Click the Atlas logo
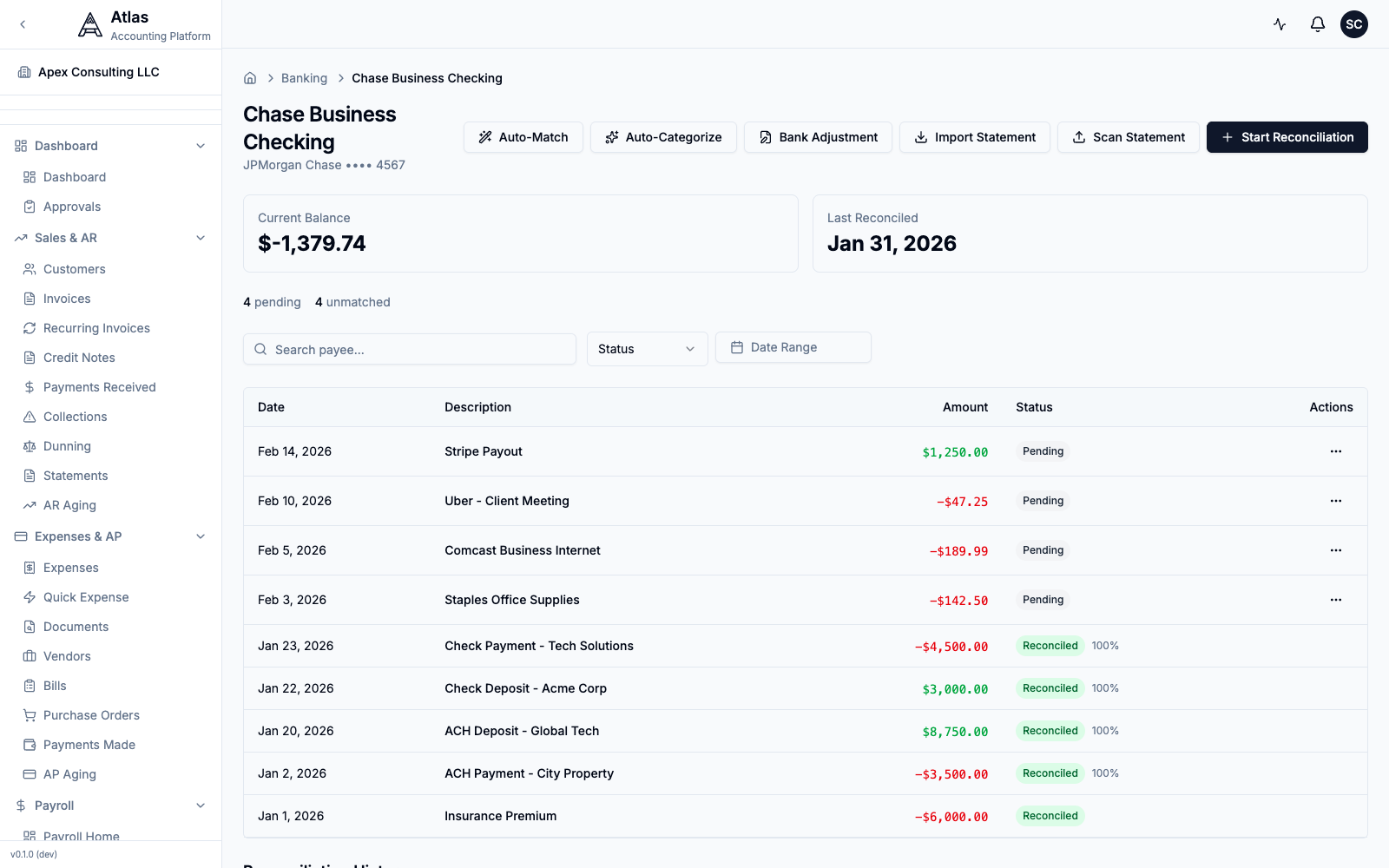 point(90,25)
